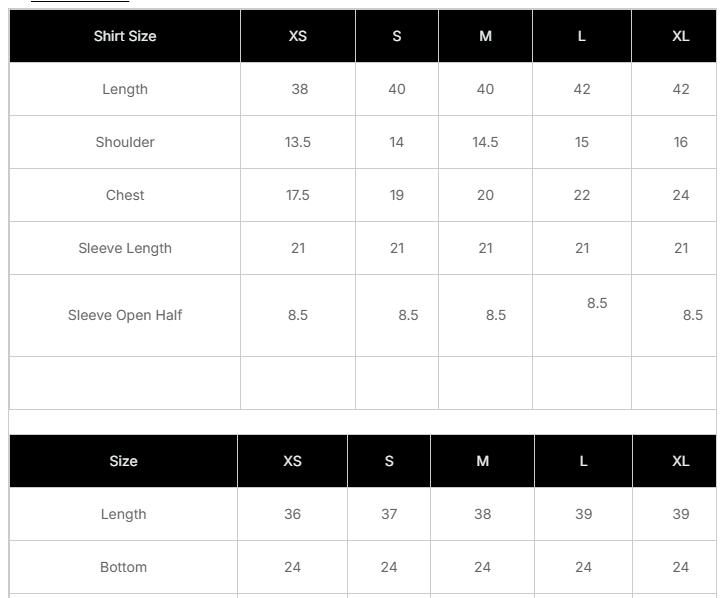Pick the Chest value 22
Image resolution: width=725 pixels, height=598 pixels.
tap(582, 195)
